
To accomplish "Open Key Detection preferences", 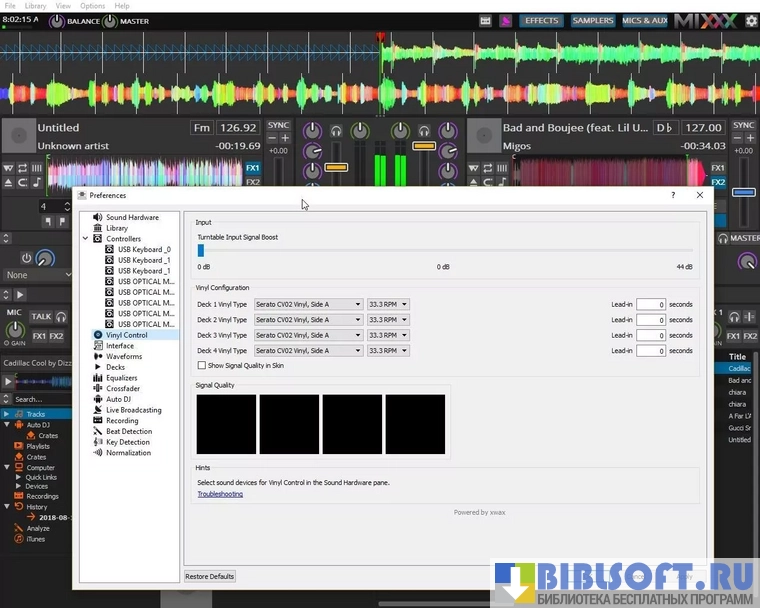I will point(128,442).
